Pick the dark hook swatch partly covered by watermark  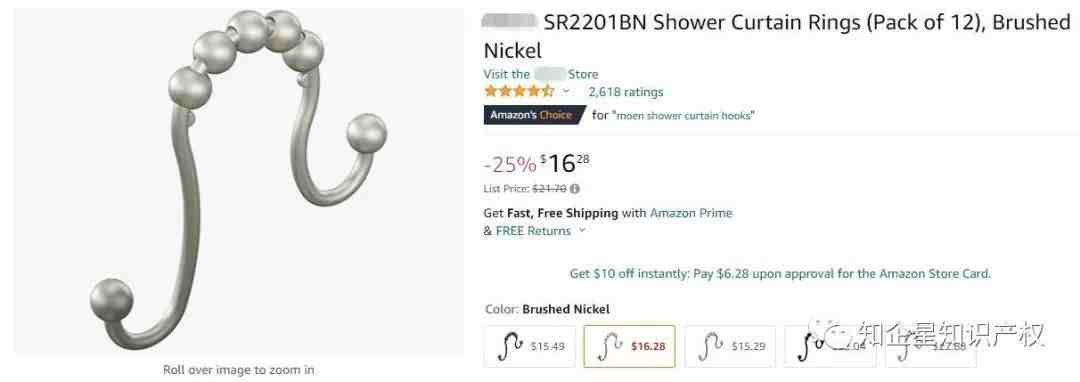[x=830, y=346]
